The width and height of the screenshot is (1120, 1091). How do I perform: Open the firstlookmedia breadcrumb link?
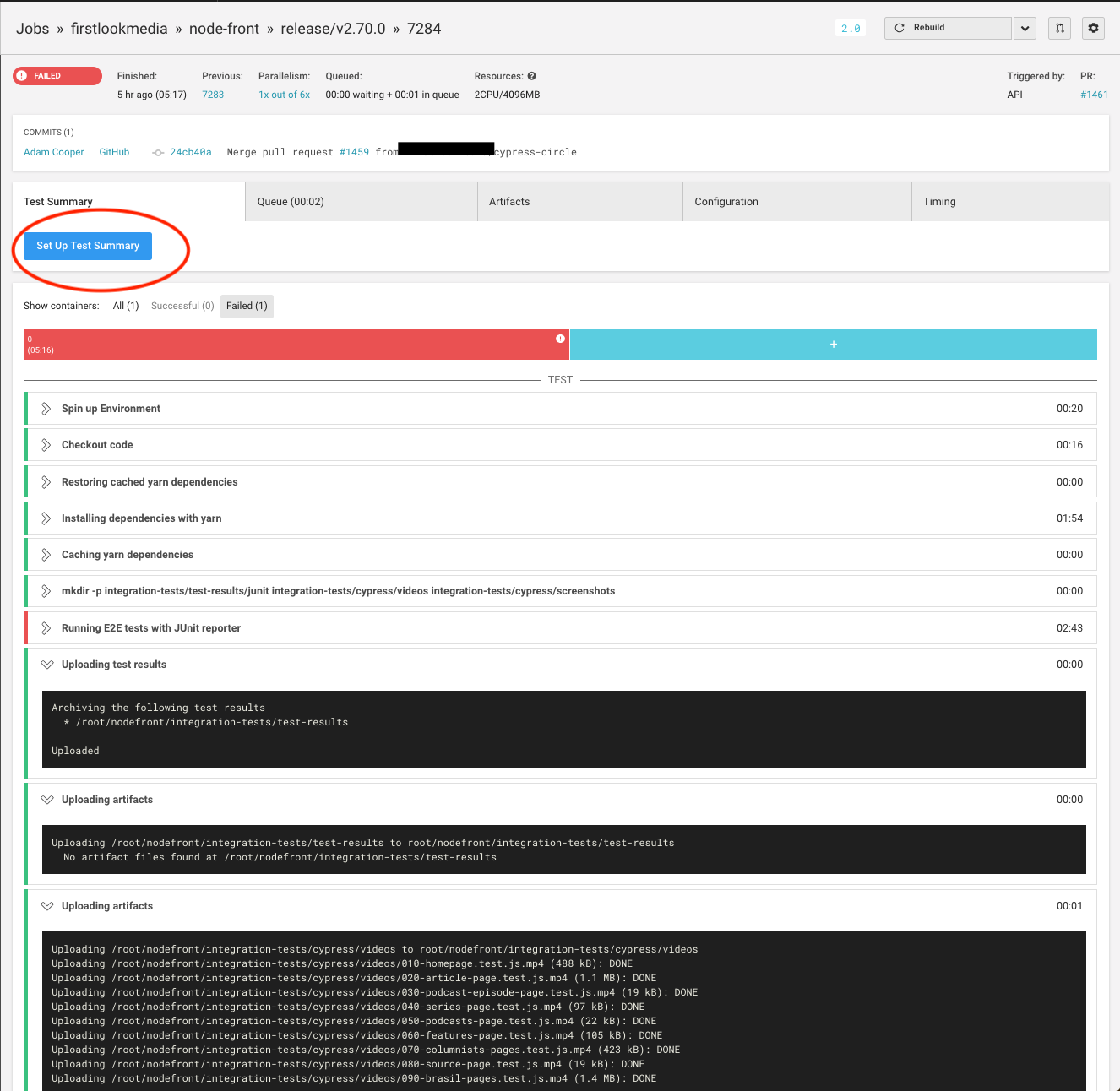pos(119,29)
